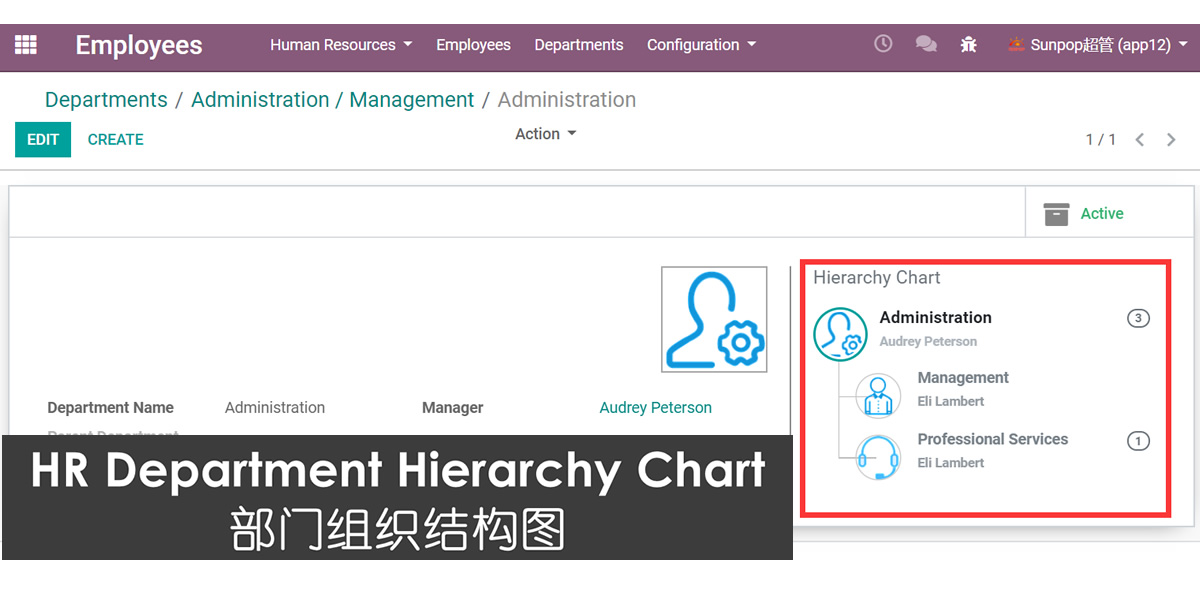Expand the Human Resources dropdown menu
The image size is (1200, 600).
click(x=341, y=45)
